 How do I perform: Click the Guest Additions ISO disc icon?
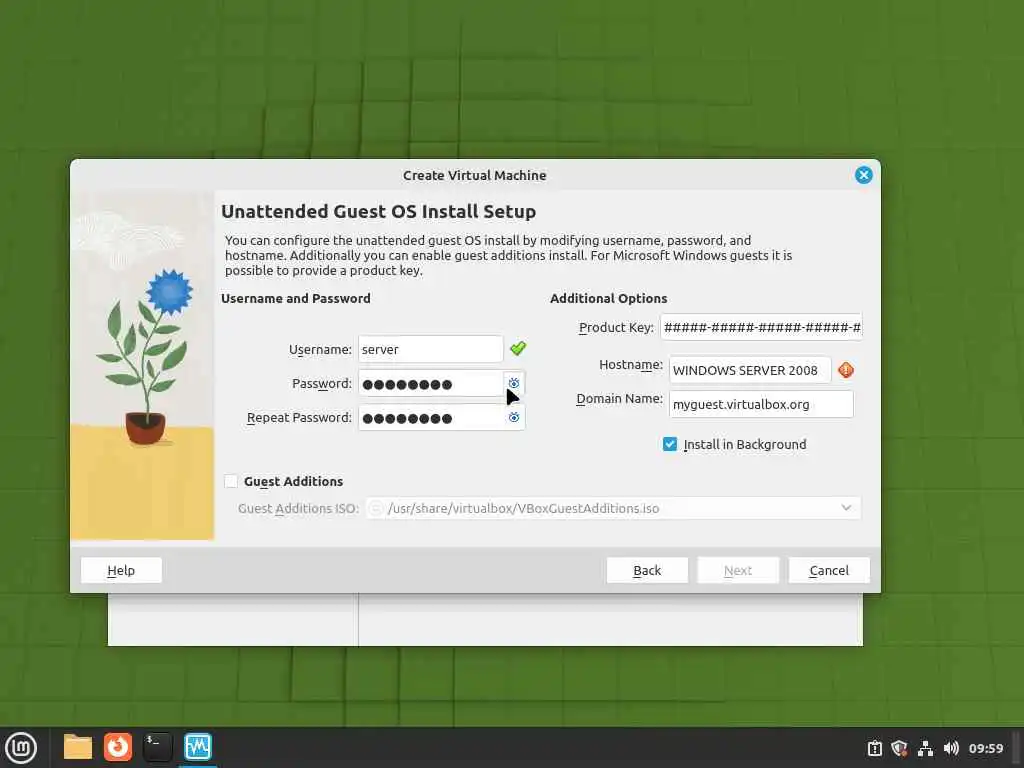coord(376,508)
